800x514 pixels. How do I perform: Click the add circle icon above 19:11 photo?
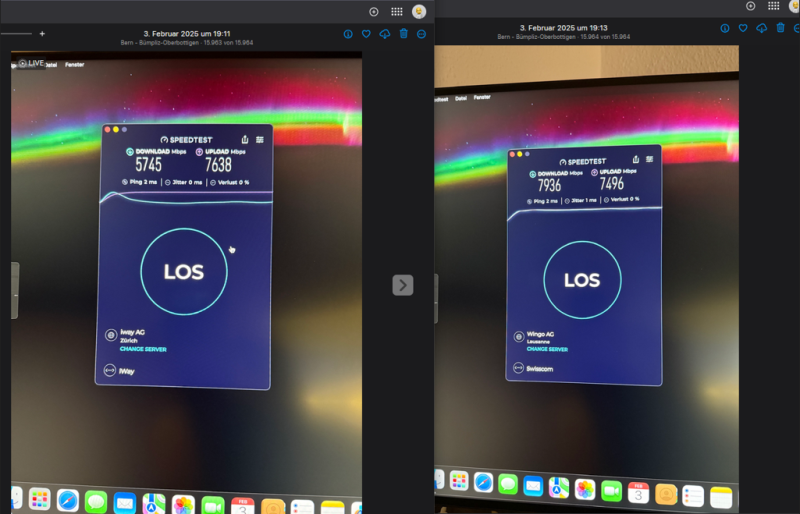(374, 11)
